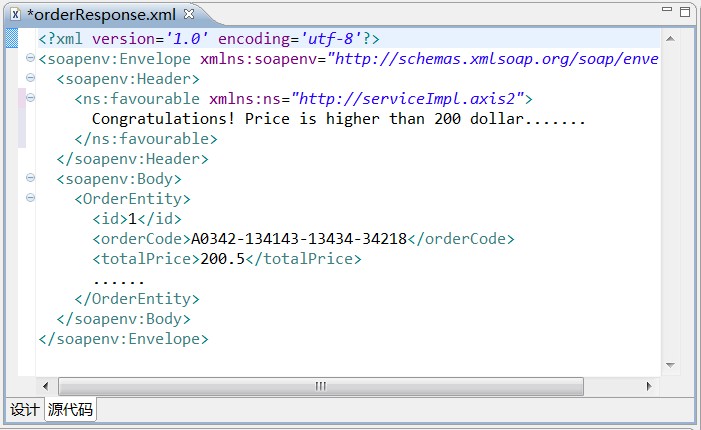
Task: Collapse the ns:favourable element fold
Action: (30, 97)
